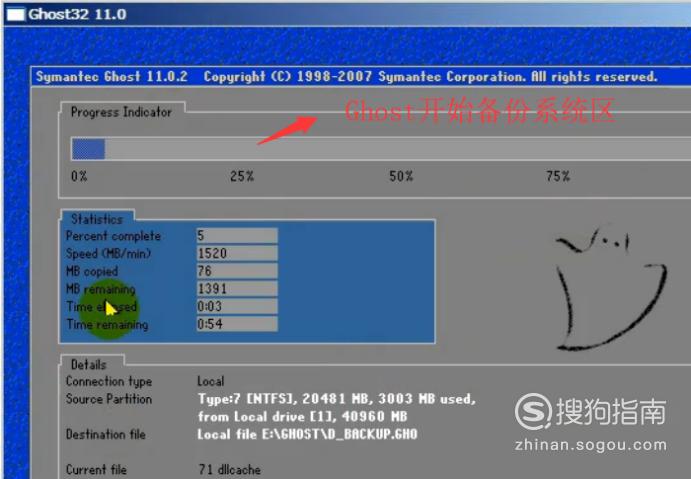Click the Progress Indicator heading

(121, 112)
